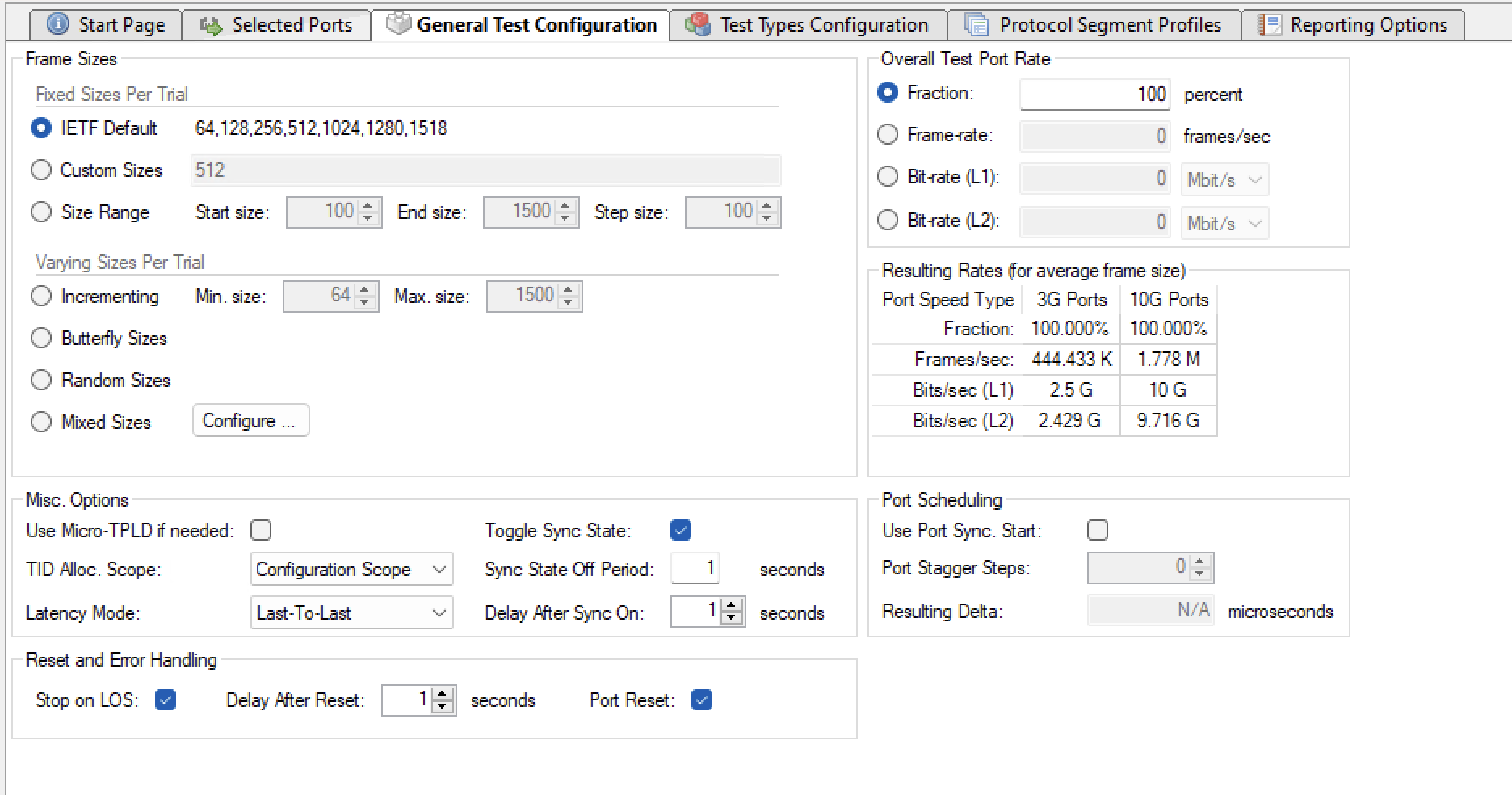Select Bit-rate (L1) option

coord(888,177)
